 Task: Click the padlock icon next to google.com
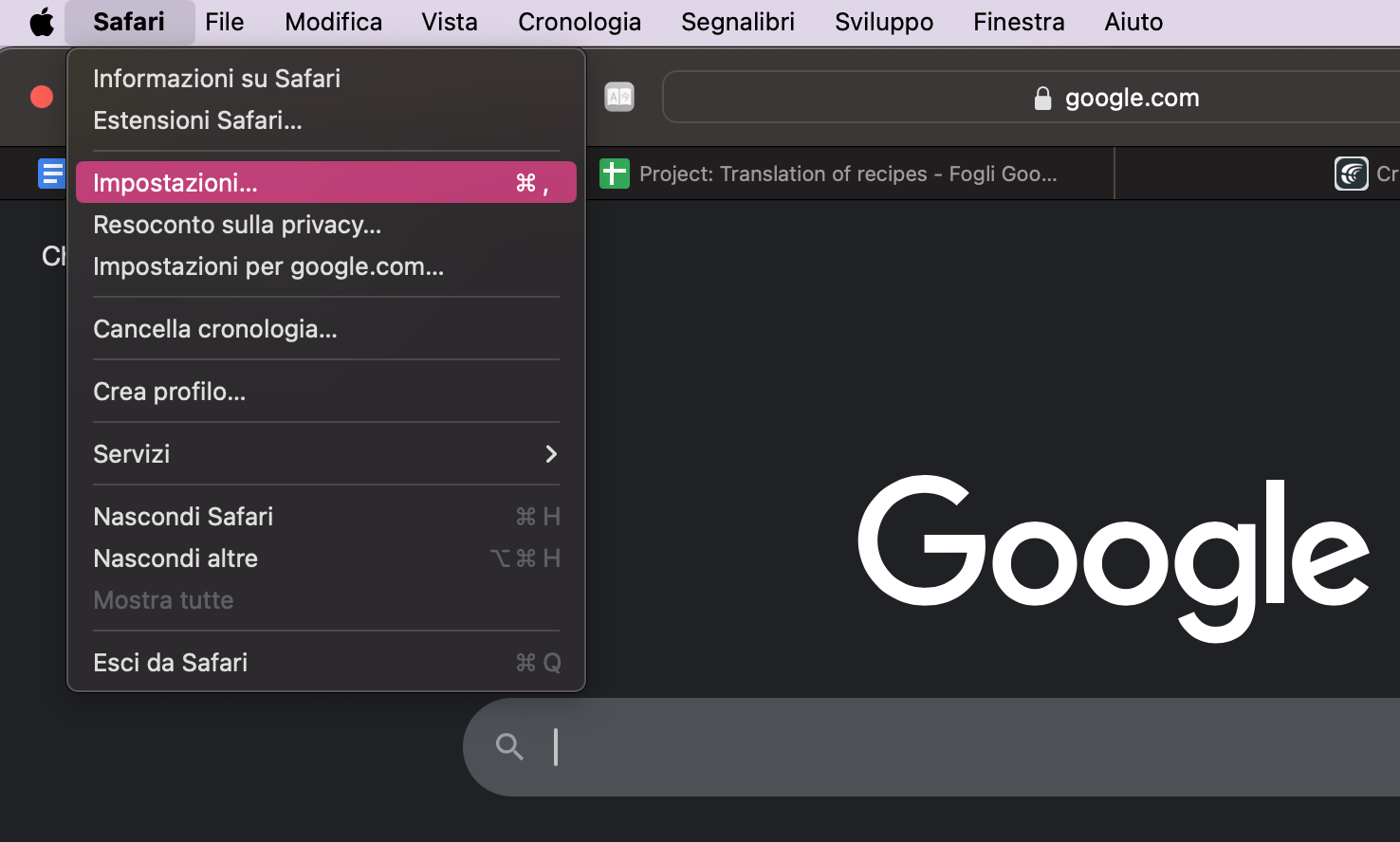coord(1041,98)
